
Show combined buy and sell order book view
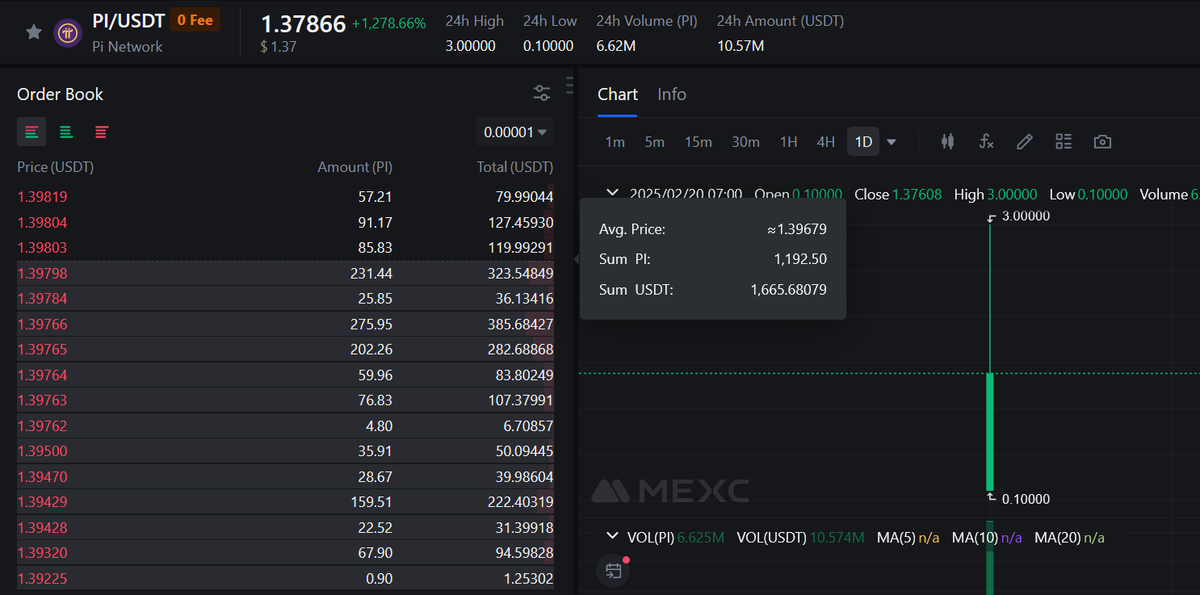point(32,131)
